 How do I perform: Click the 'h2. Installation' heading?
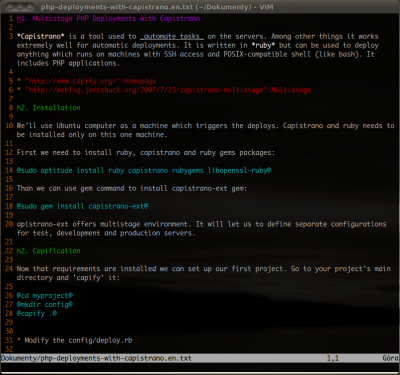(x=49, y=108)
